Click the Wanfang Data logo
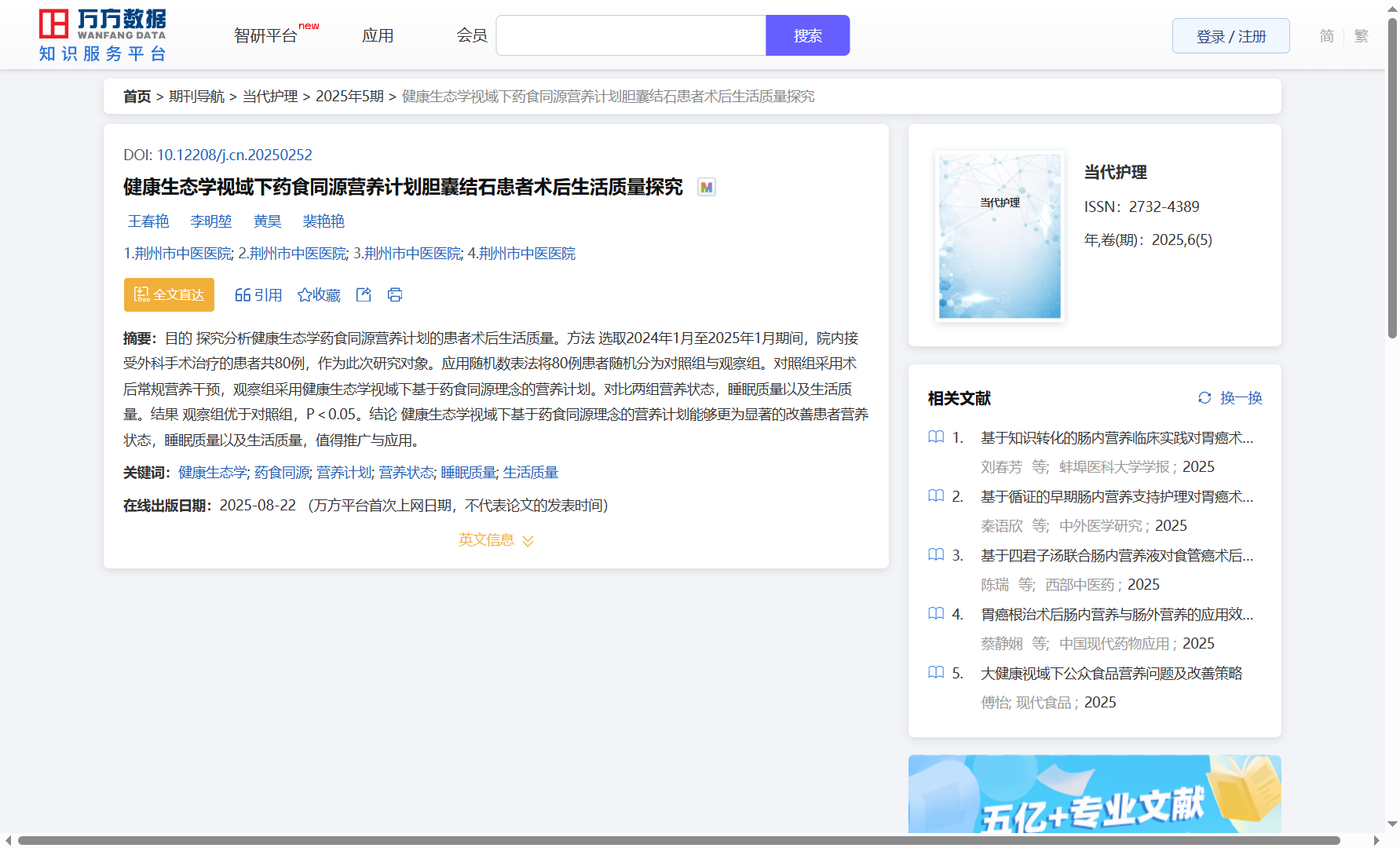Screen dimensions: 1400x848 click(102, 35)
